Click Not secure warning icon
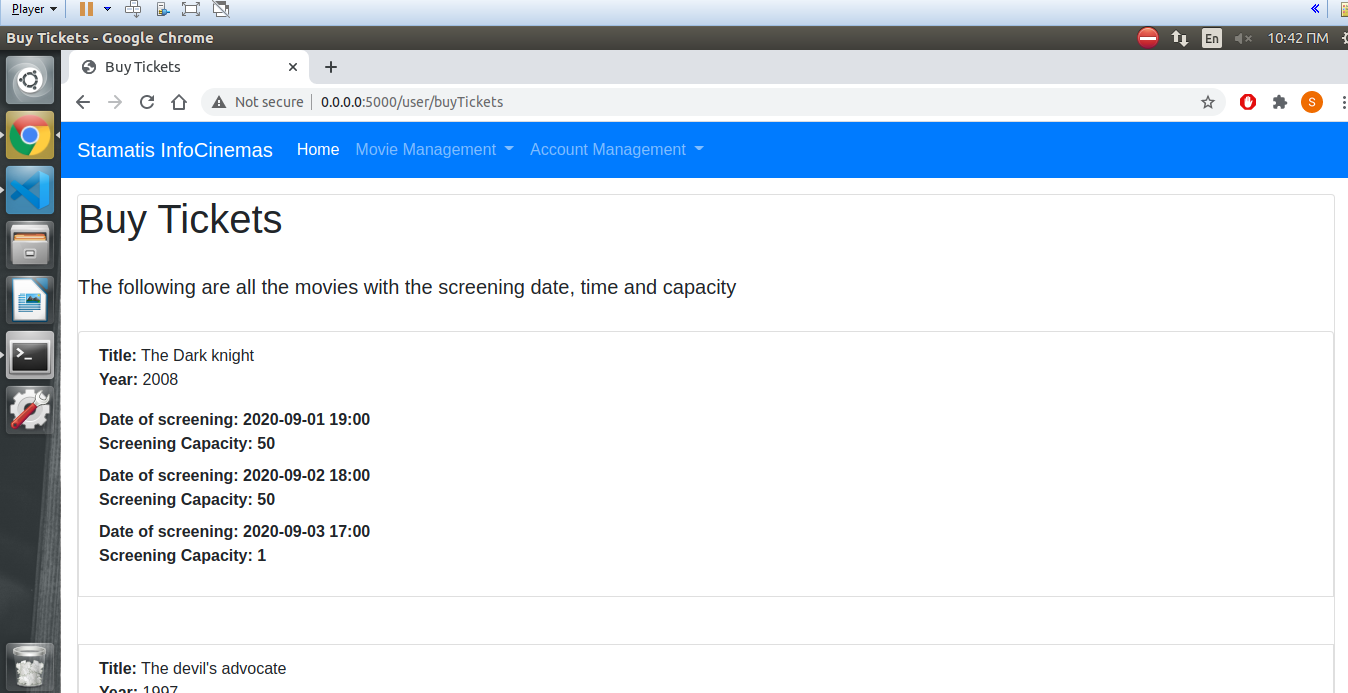The image size is (1348, 693). (x=219, y=102)
